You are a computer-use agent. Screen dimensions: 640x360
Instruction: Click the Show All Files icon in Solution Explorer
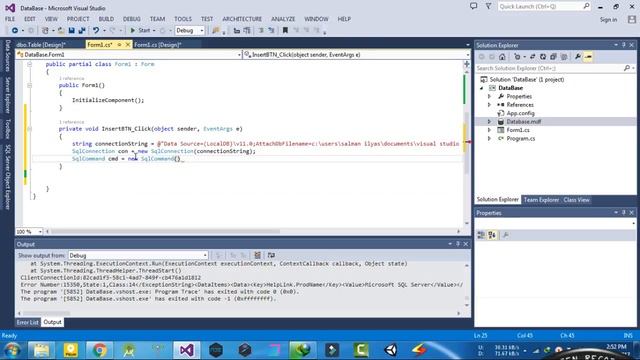[x=564, y=57]
